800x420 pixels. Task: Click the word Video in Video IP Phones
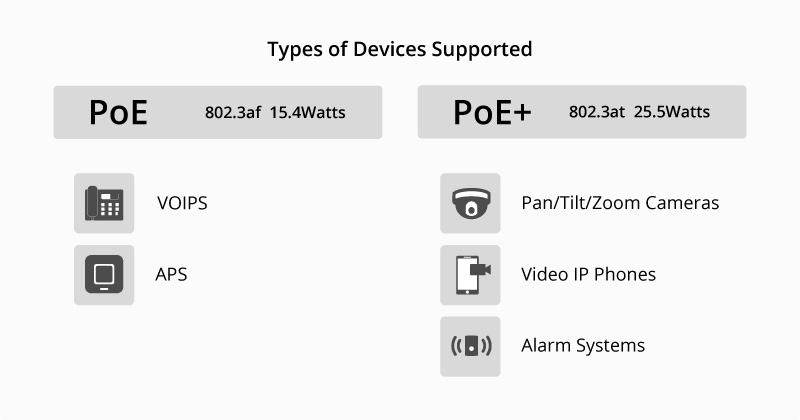[545, 274]
